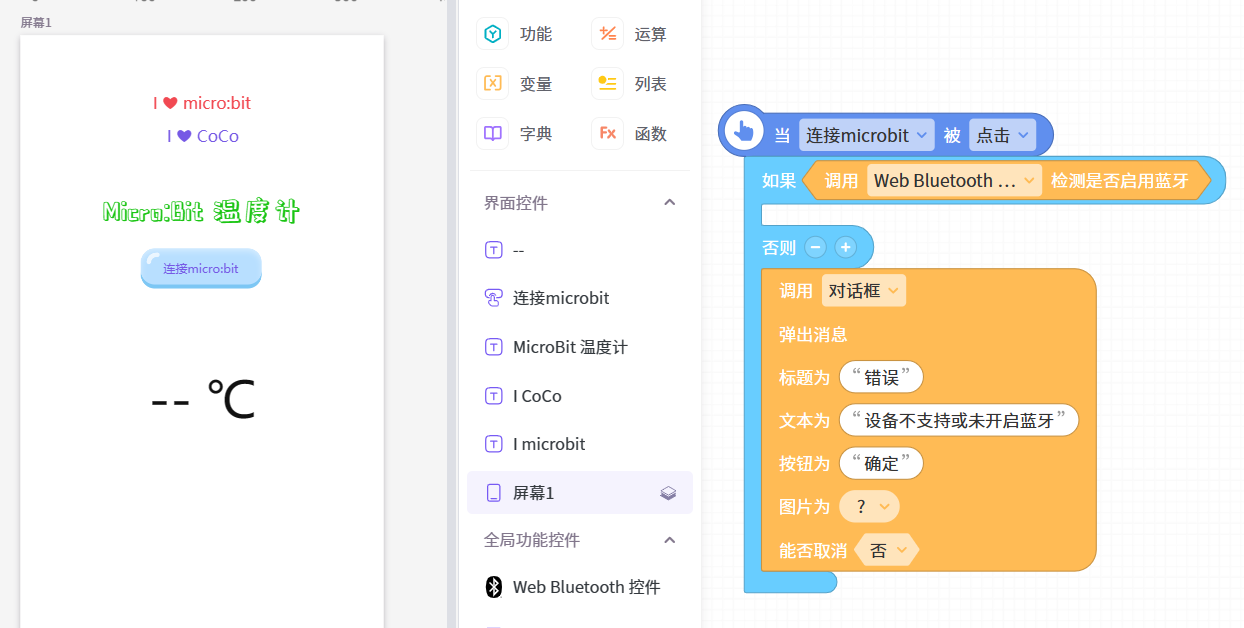Click the Bluetooth icon for Web Bluetooth 控件
This screenshot has height=628, width=1244.
click(493, 587)
